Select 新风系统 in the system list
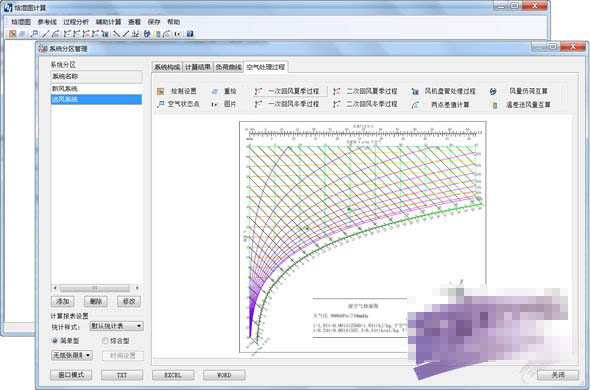Image resolution: width=590 pixels, height=390 pixels. (x=96, y=89)
